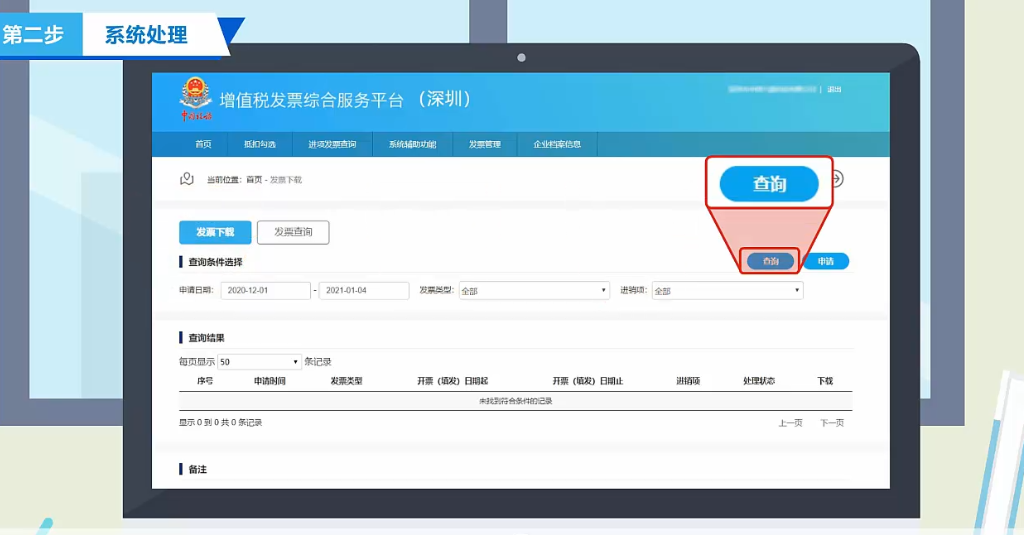Open the 进销项 dropdown
The width and height of the screenshot is (1024, 535).
coord(728,291)
